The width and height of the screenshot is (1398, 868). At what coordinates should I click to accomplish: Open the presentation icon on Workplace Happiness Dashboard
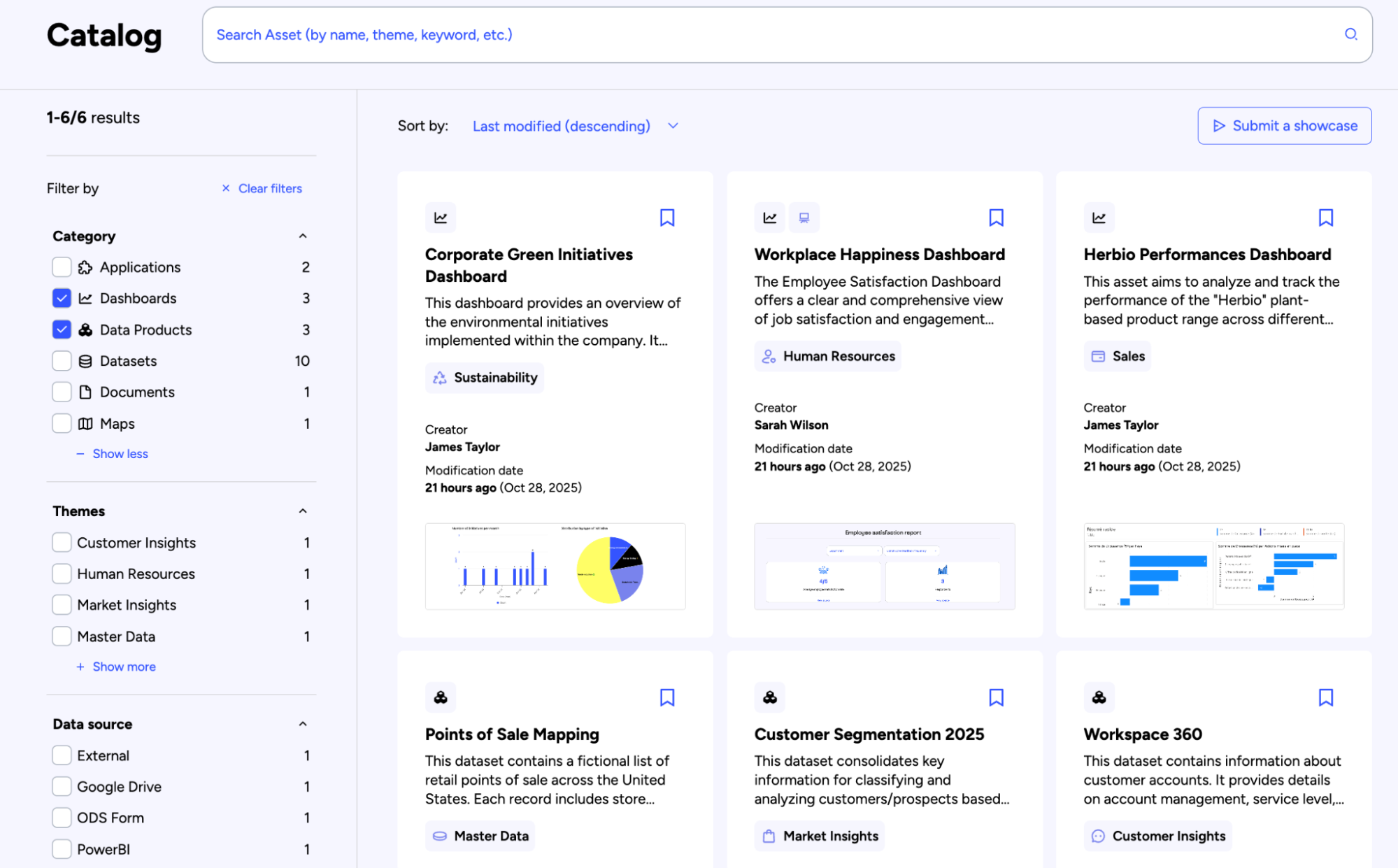pos(804,218)
